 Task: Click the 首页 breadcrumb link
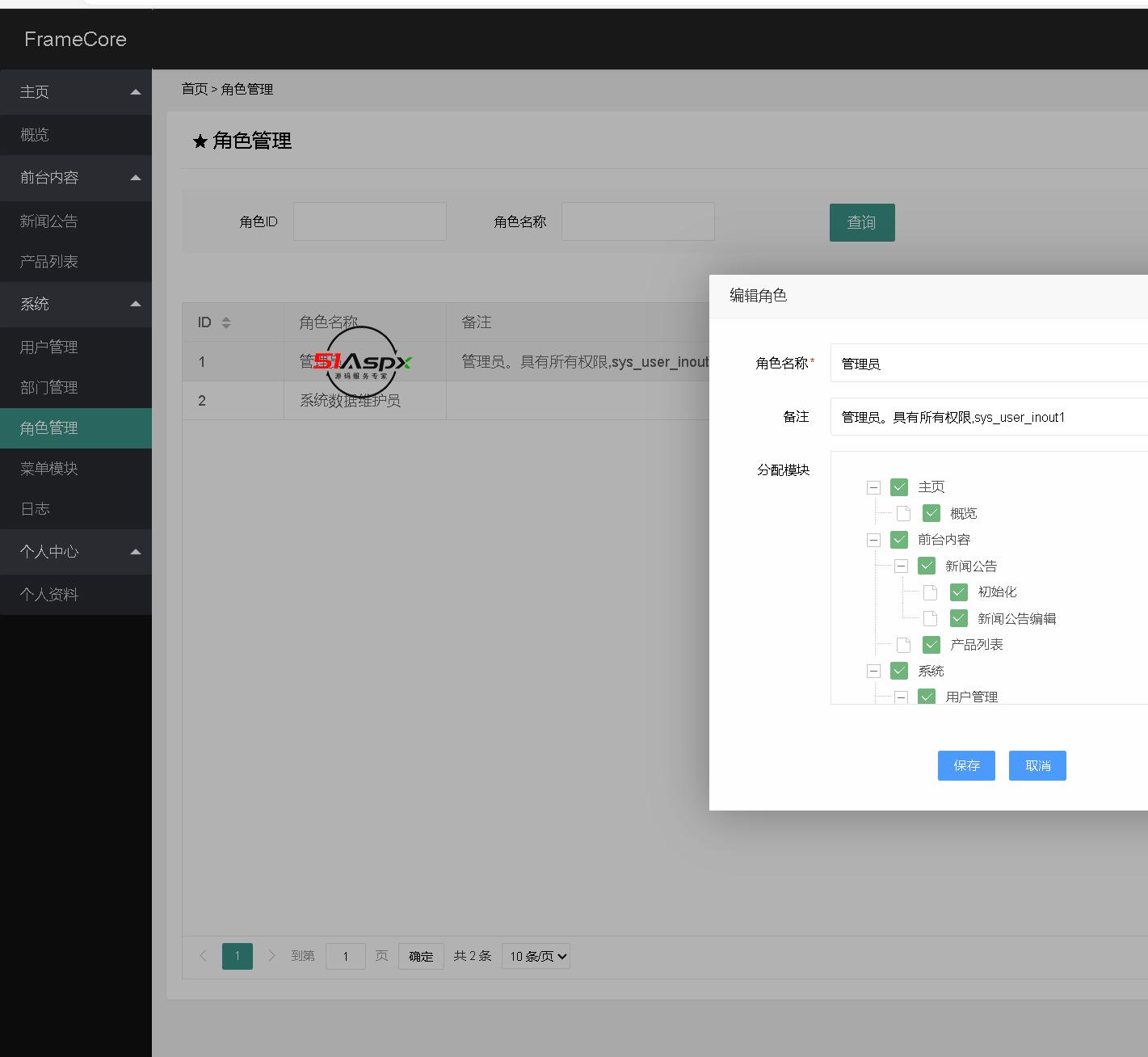[195, 89]
